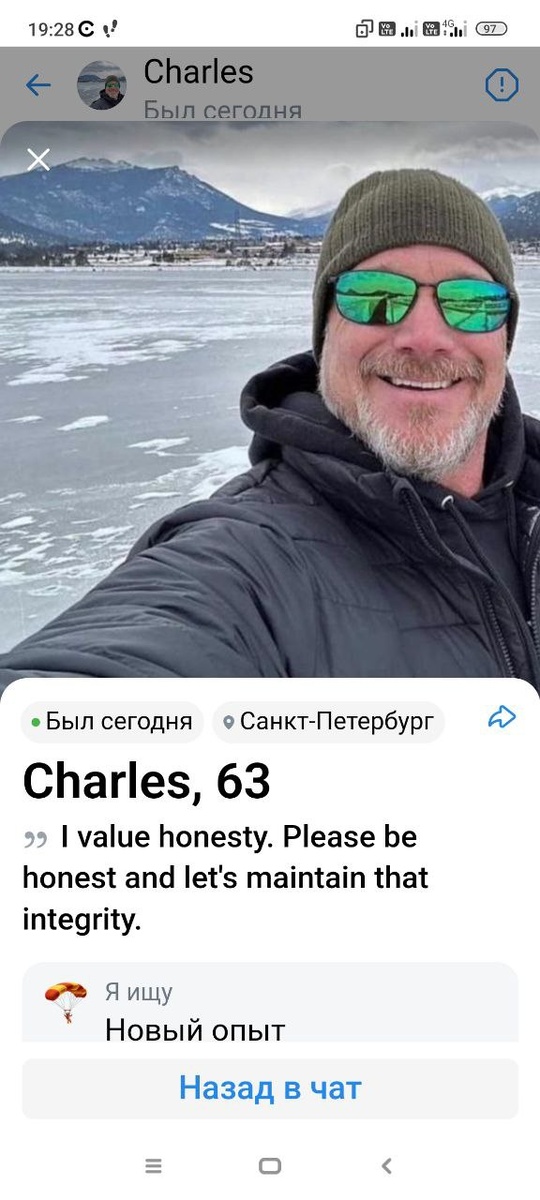Click the 'Назад в чат' button
Screen dimensions: 540x1200
coord(270,1088)
